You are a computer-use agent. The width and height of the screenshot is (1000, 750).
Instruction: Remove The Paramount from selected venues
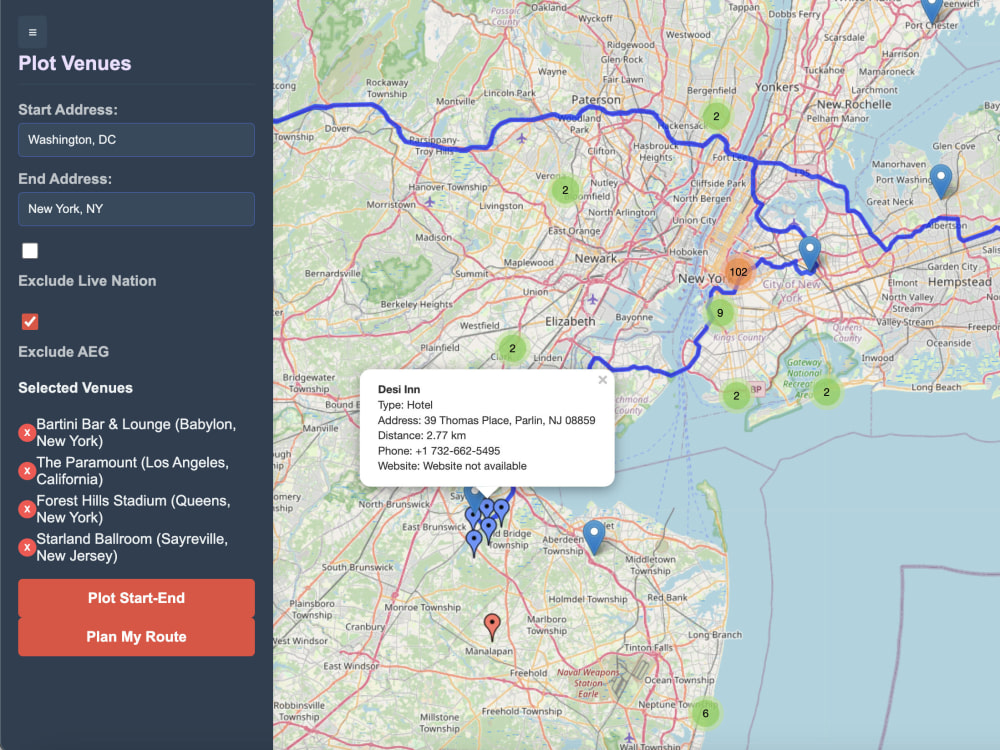[27, 471]
